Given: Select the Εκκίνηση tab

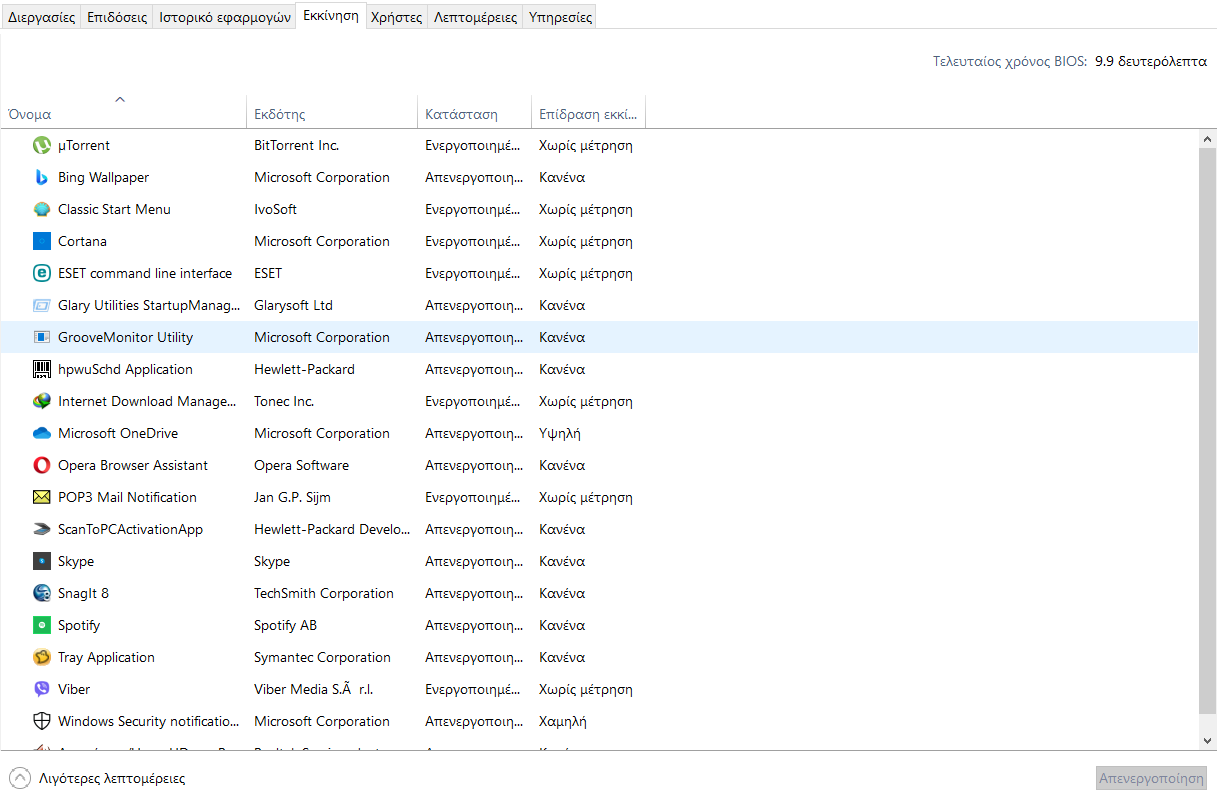Looking at the screenshot, I should 331,16.
